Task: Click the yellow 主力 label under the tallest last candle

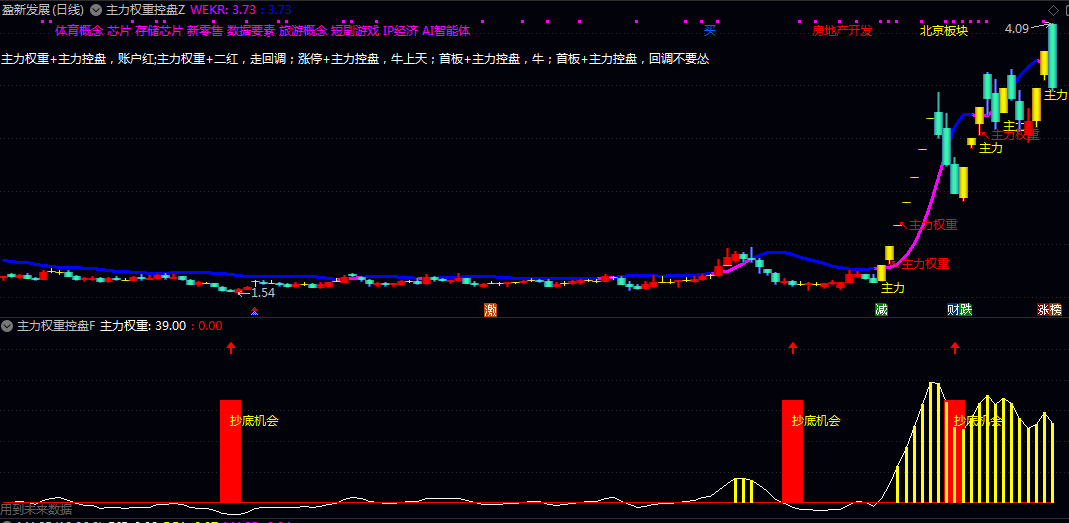Action: click(x=1056, y=95)
